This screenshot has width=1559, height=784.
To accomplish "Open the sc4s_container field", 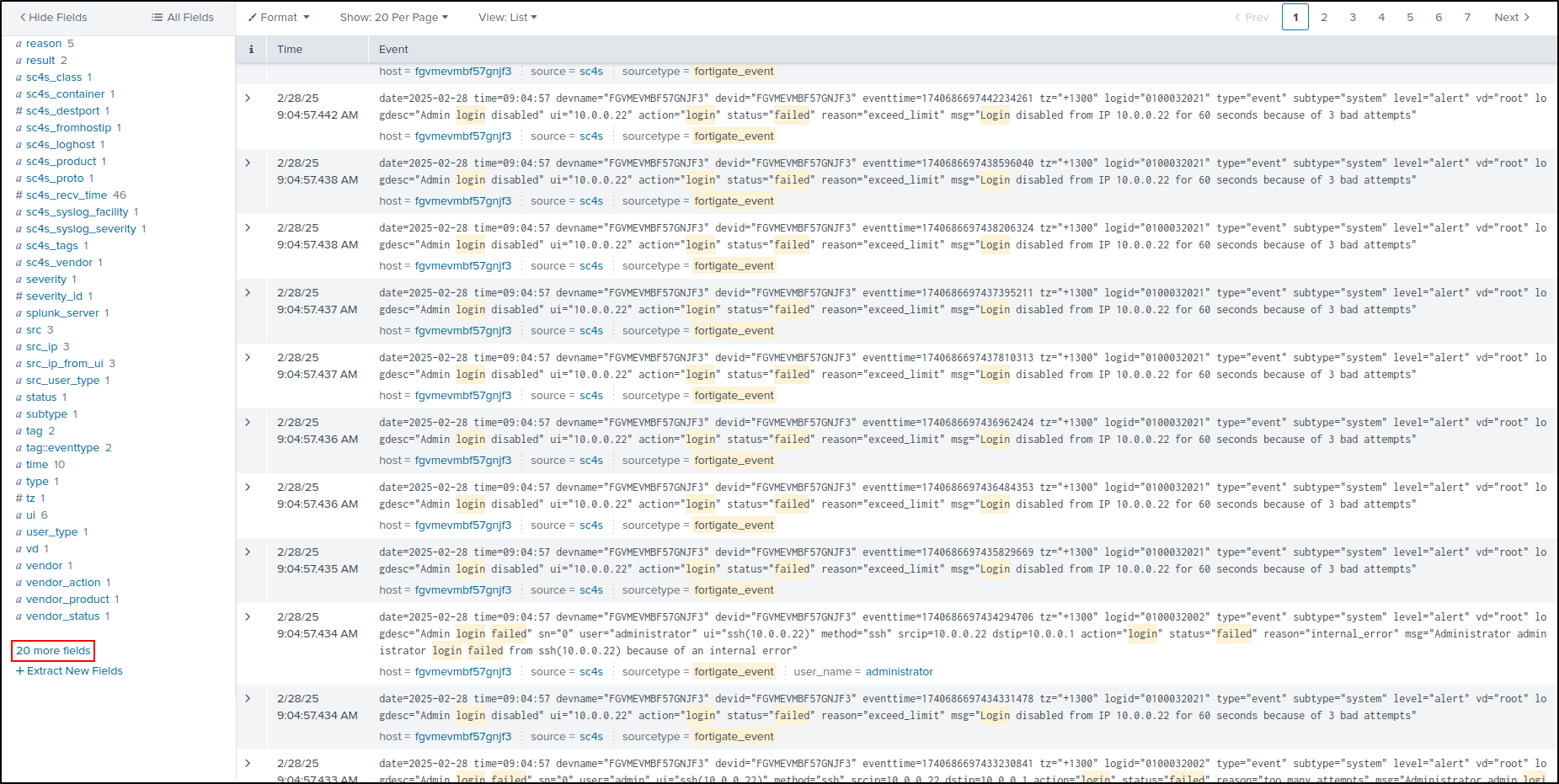I will (x=66, y=94).
